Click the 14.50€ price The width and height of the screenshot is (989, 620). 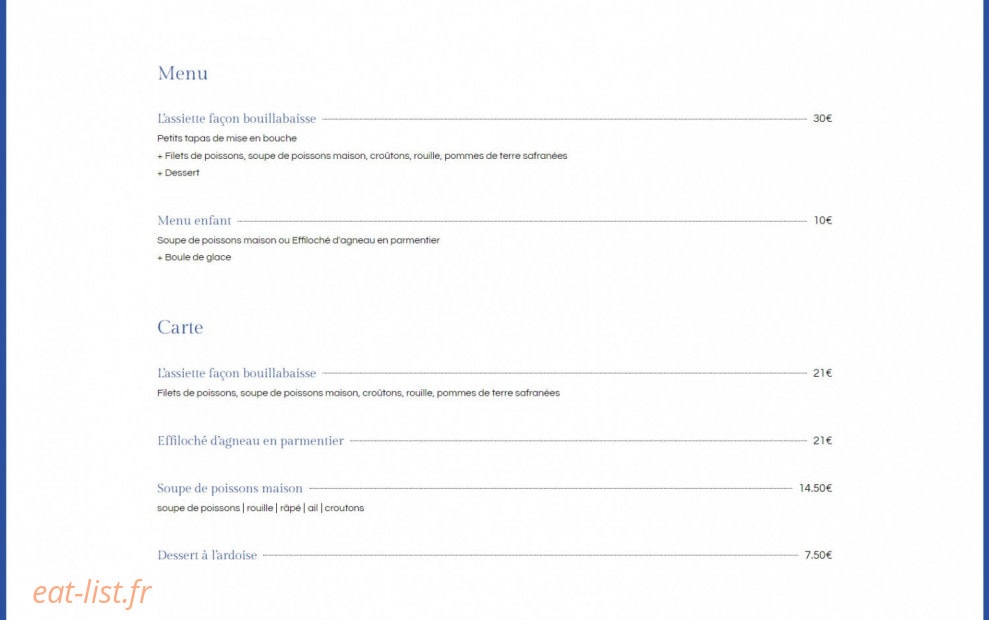click(x=815, y=488)
